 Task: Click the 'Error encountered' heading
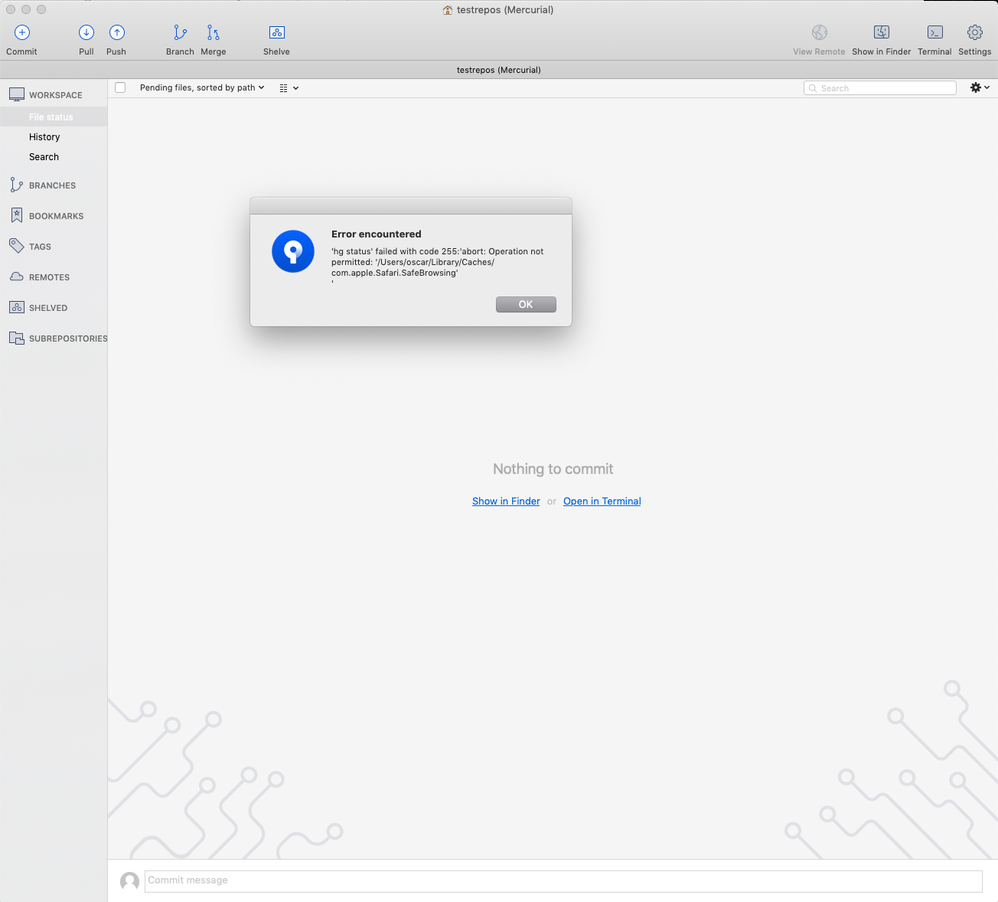pos(376,234)
